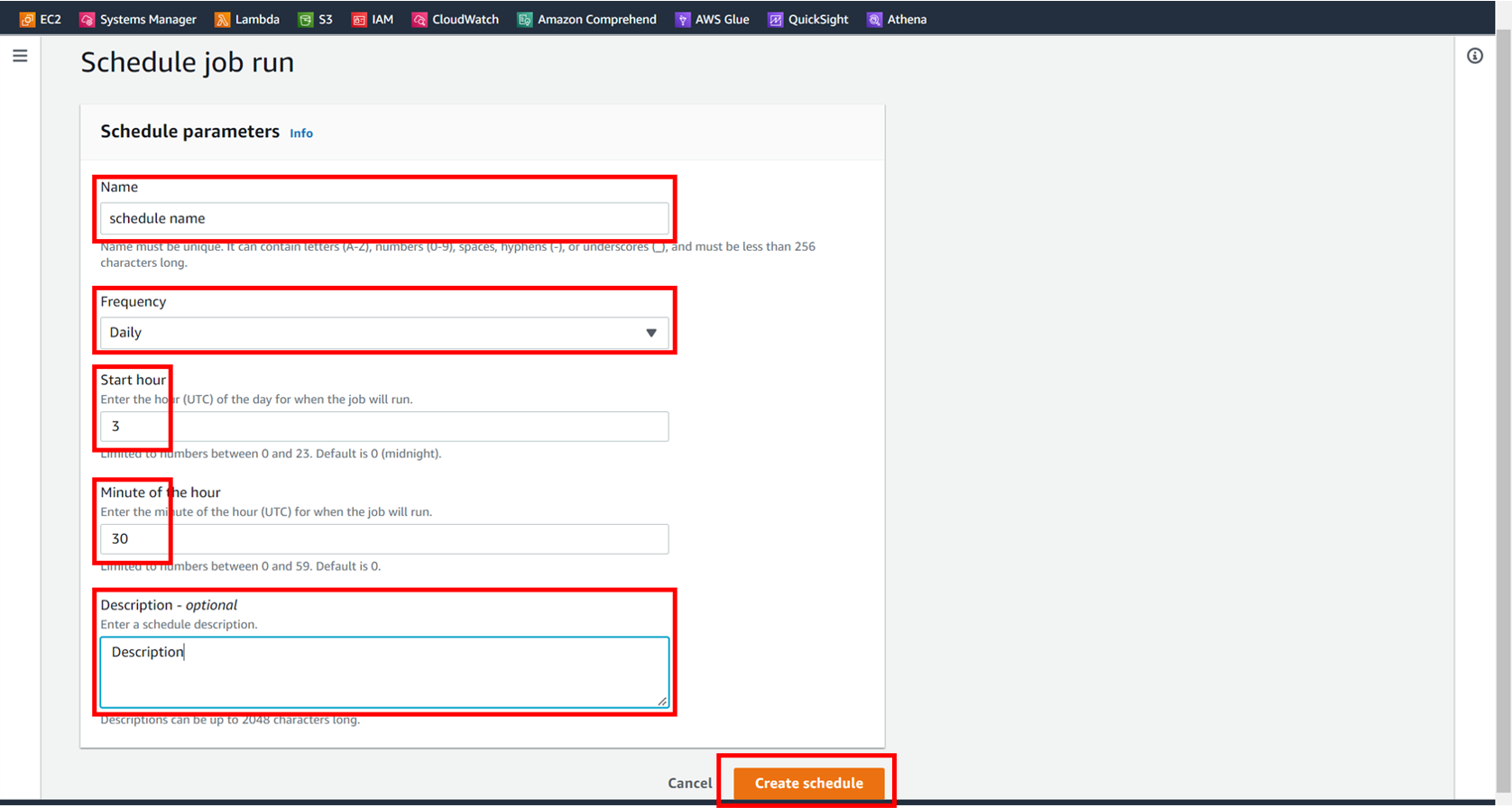
Task: Click the CloudWatch bookmark label
Action: (466, 19)
